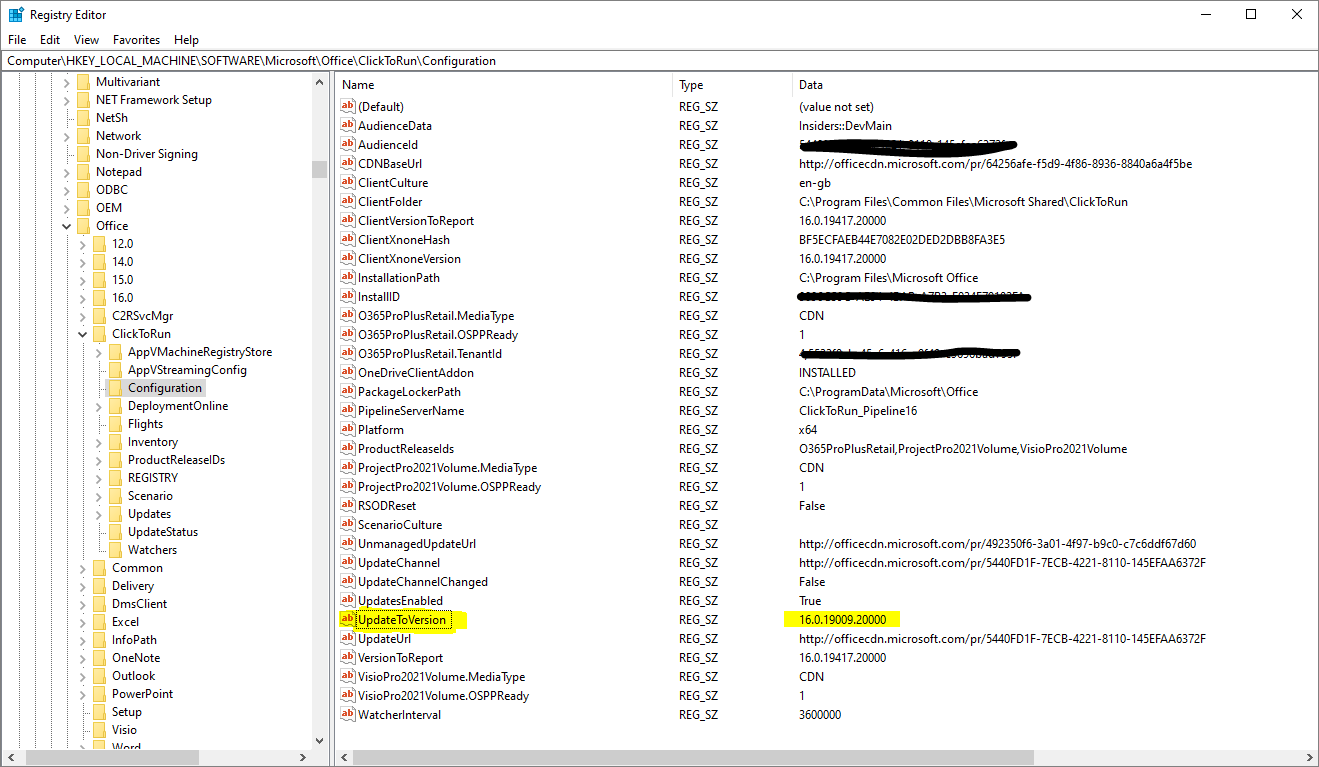Screen dimensions: 1319x767
Task: Expand the Scenario subkey
Action: tap(99, 496)
